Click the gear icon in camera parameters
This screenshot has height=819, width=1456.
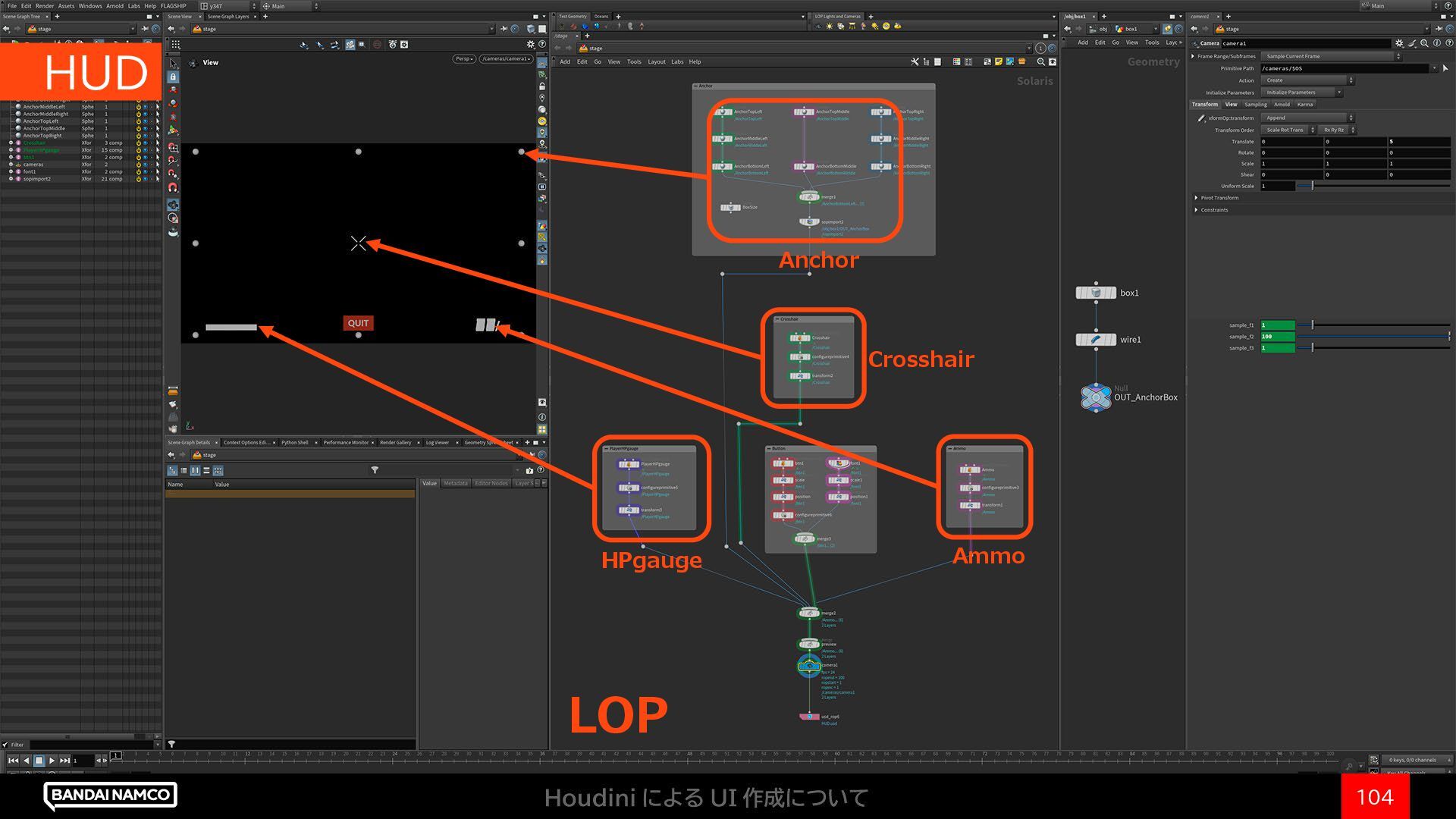point(1399,43)
